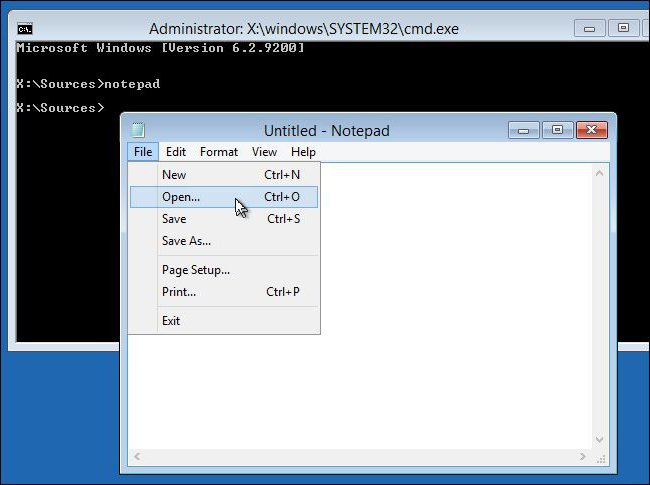Open the File menu in Notepad
The width and height of the screenshot is (650, 485).
pyautogui.click(x=143, y=152)
